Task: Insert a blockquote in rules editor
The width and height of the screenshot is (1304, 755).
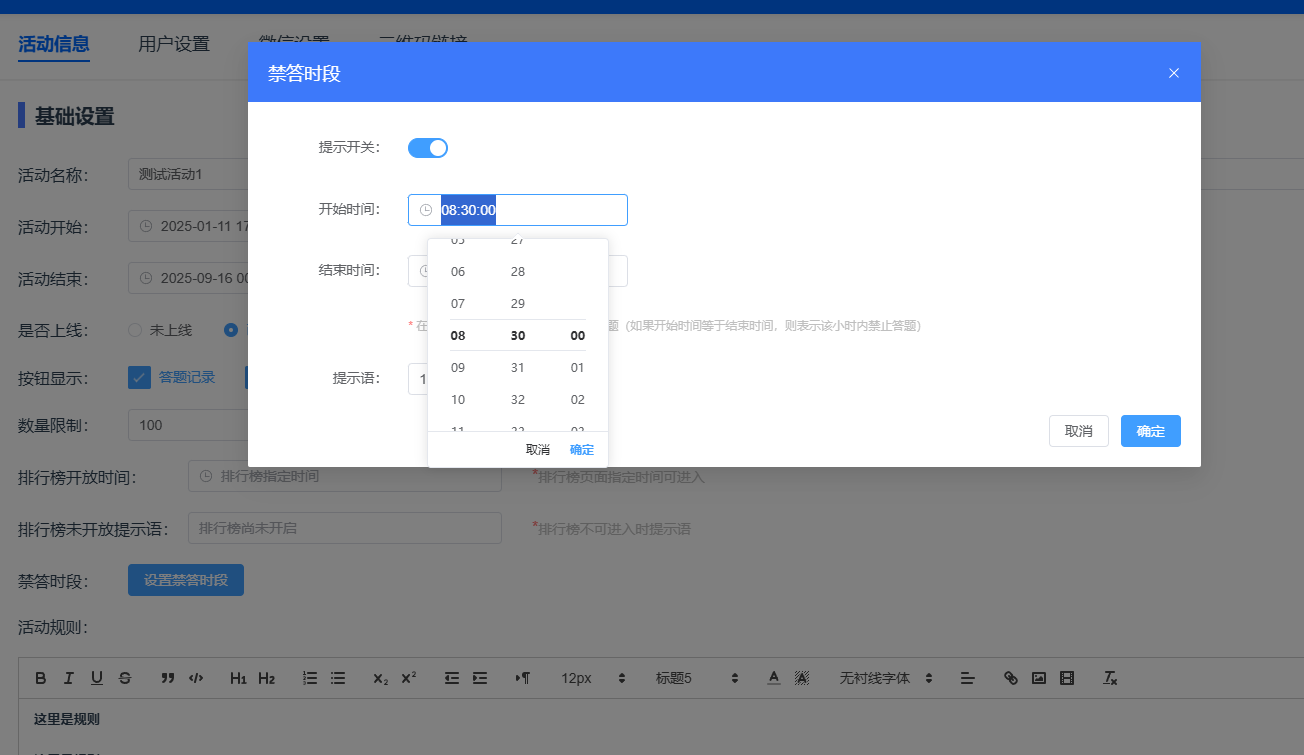Action: tap(168, 678)
